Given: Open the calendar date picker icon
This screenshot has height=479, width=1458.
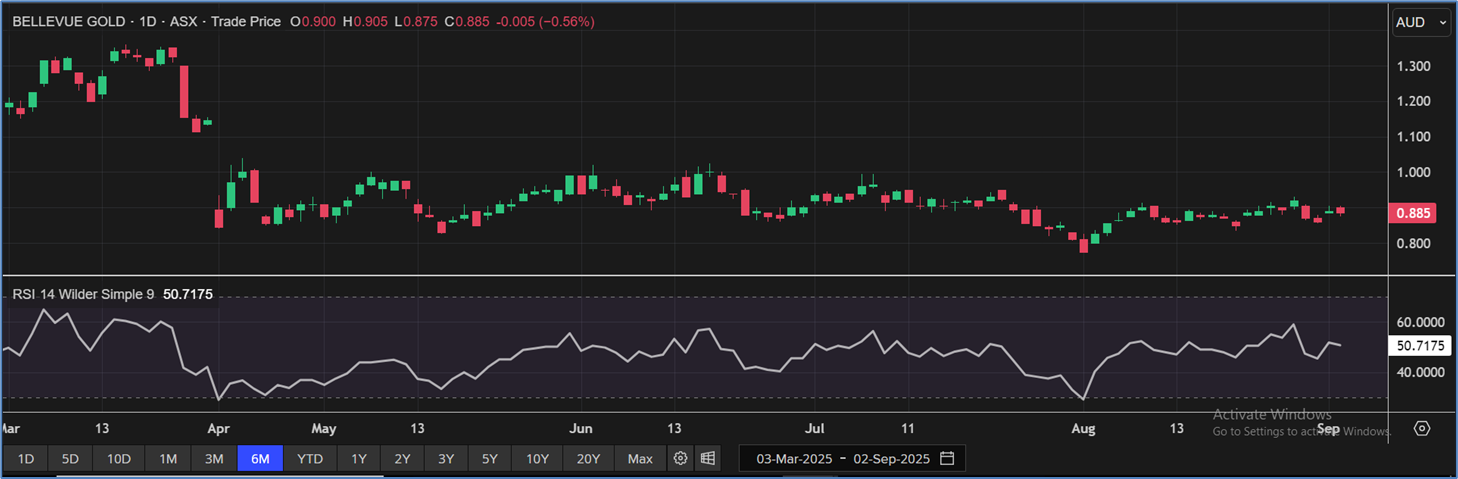Looking at the screenshot, I should [x=947, y=459].
